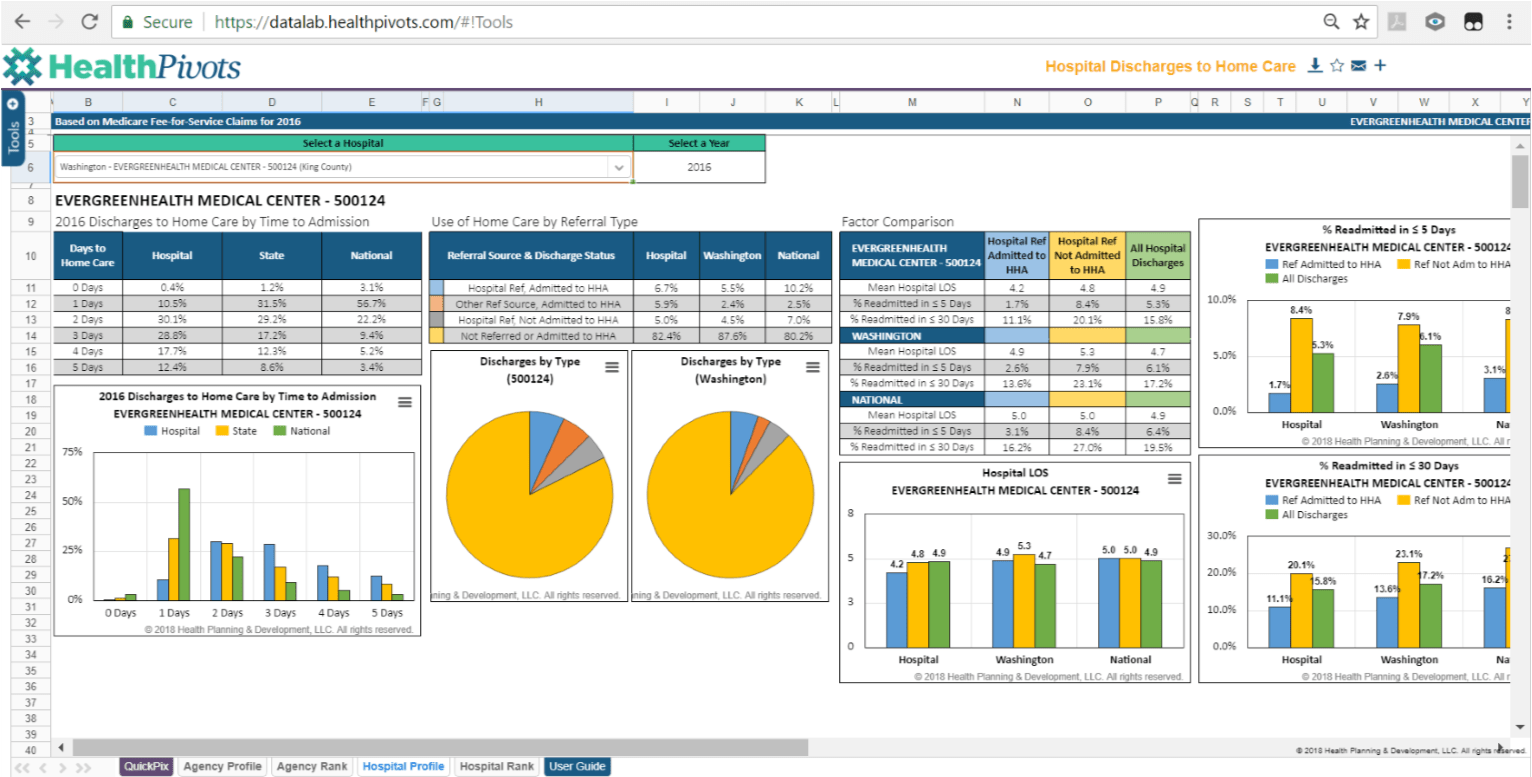Click the browser Forward arrow
Screen dimensions: 1532x777
pos(56,21)
